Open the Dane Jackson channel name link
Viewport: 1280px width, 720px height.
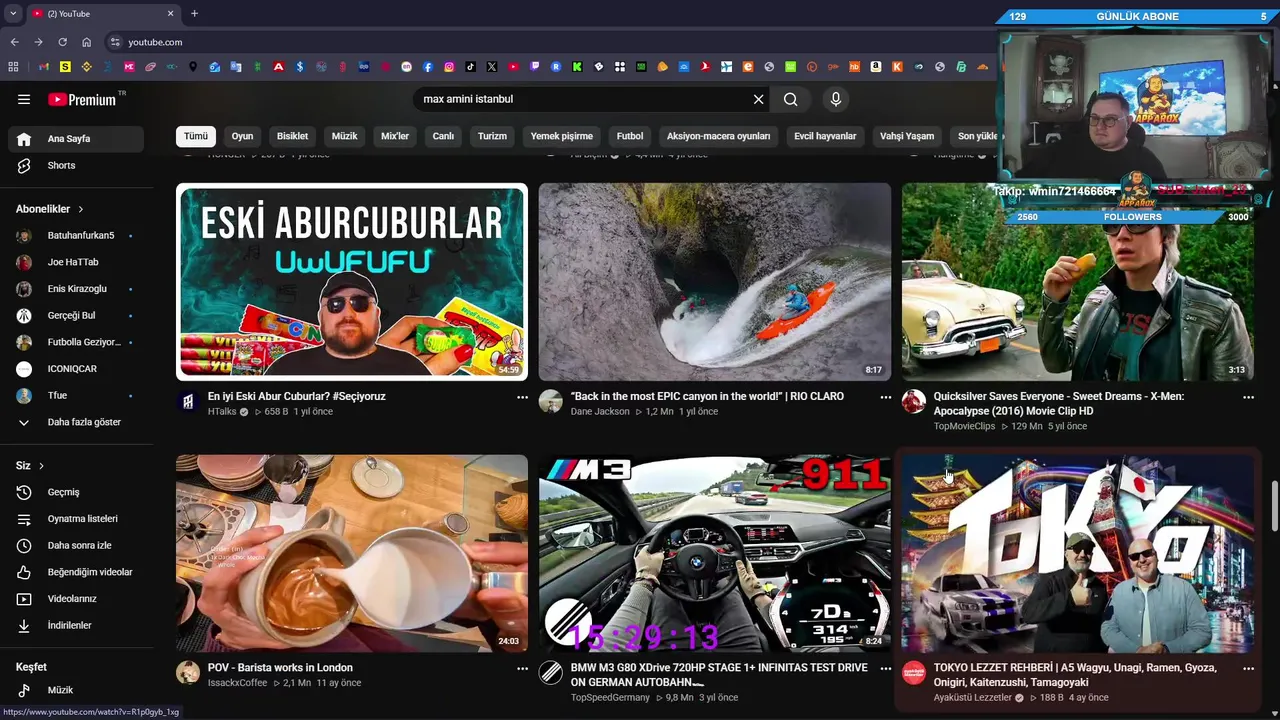click(600, 411)
